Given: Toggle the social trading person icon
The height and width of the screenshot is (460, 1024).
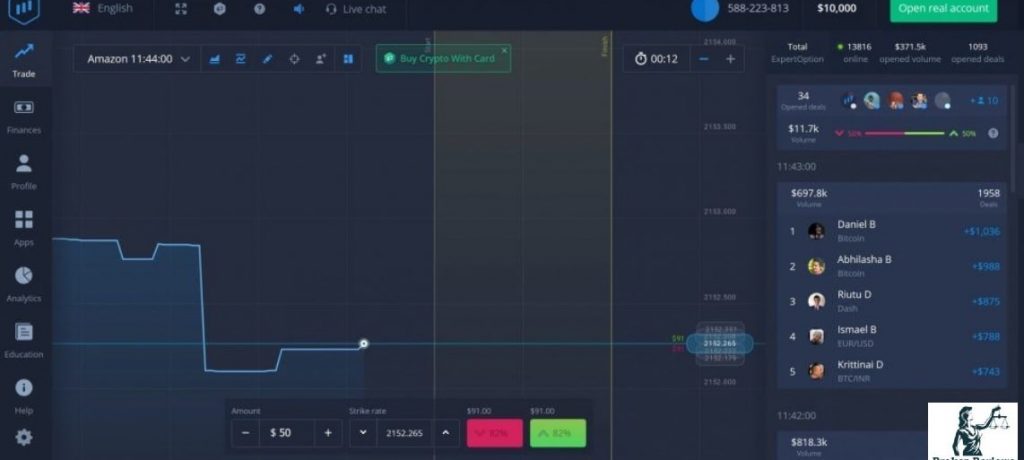Looking at the screenshot, I should pos(321,59).
